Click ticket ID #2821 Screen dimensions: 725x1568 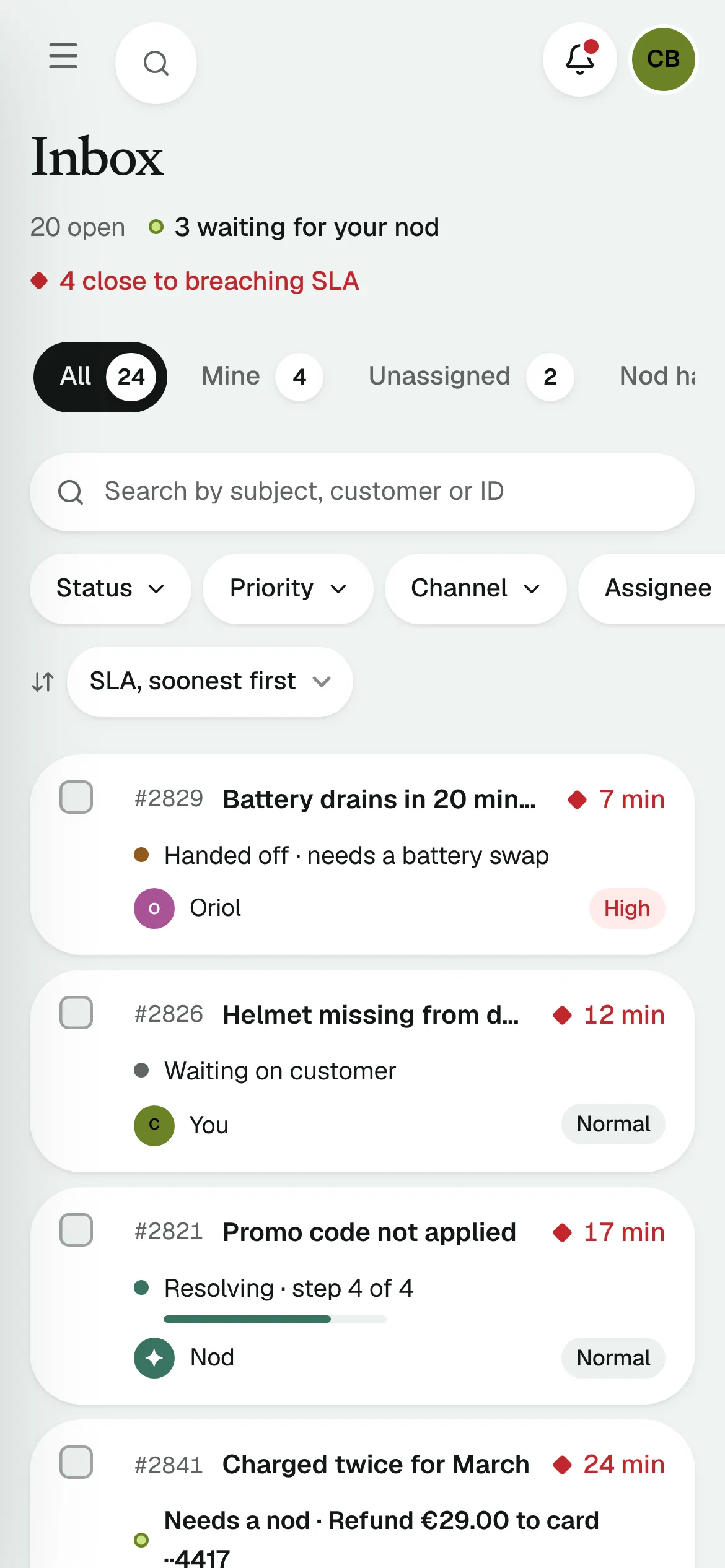pyautogui.click(x=169, y=1232)
